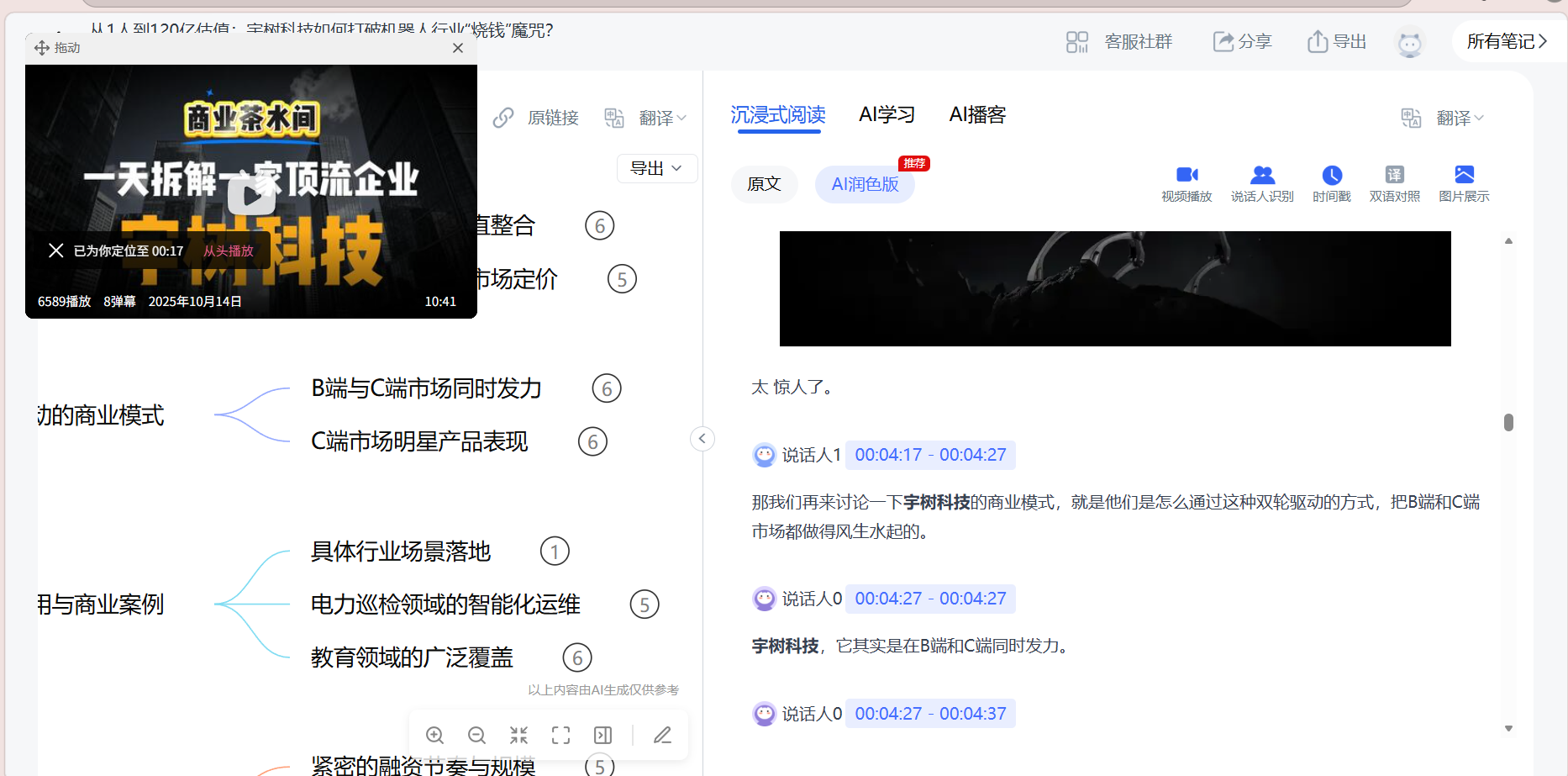The image size is (1568, 776).
Task: Close the floating video player
Action: 458,48
